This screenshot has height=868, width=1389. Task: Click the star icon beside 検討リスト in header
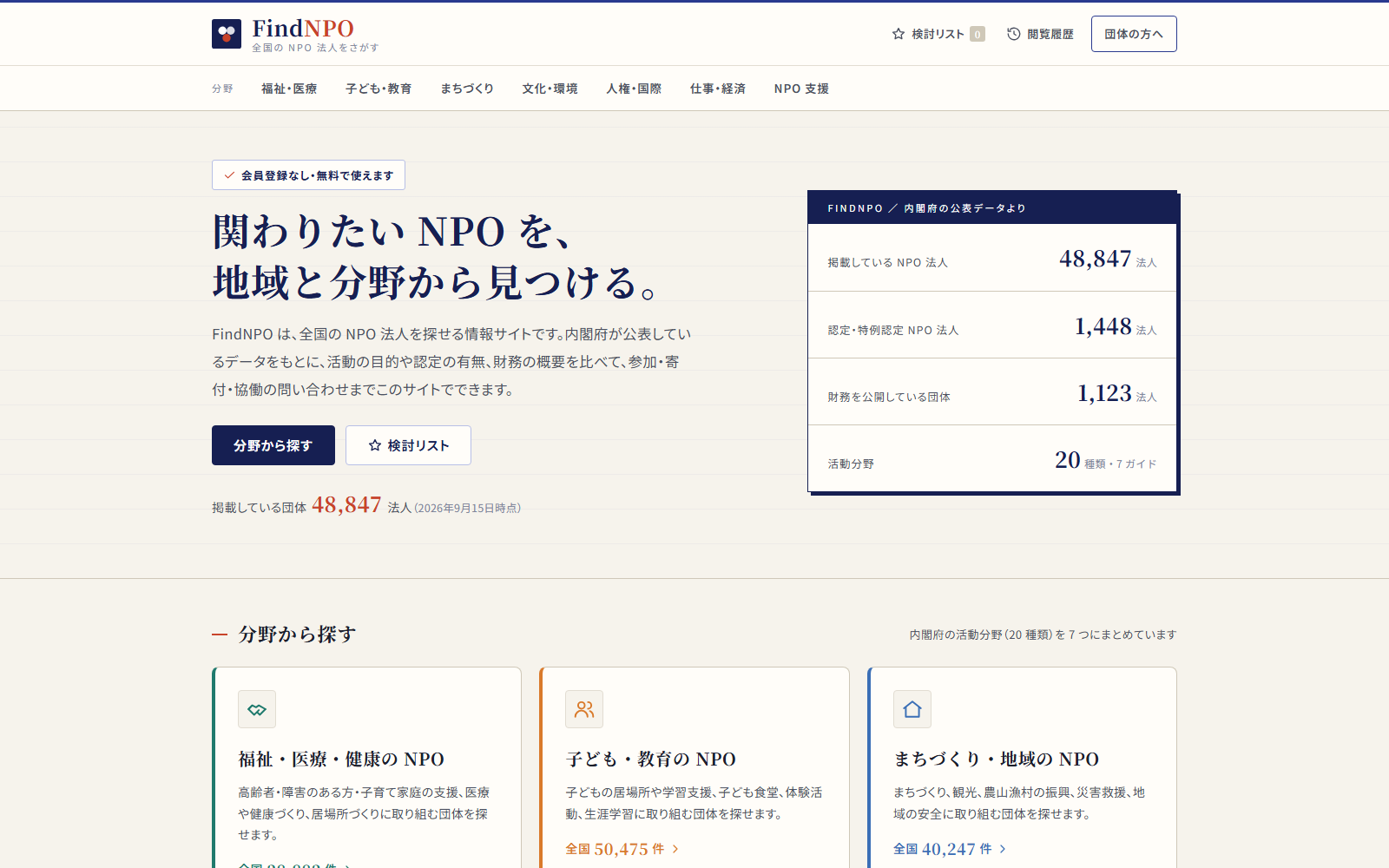point(899,34)
